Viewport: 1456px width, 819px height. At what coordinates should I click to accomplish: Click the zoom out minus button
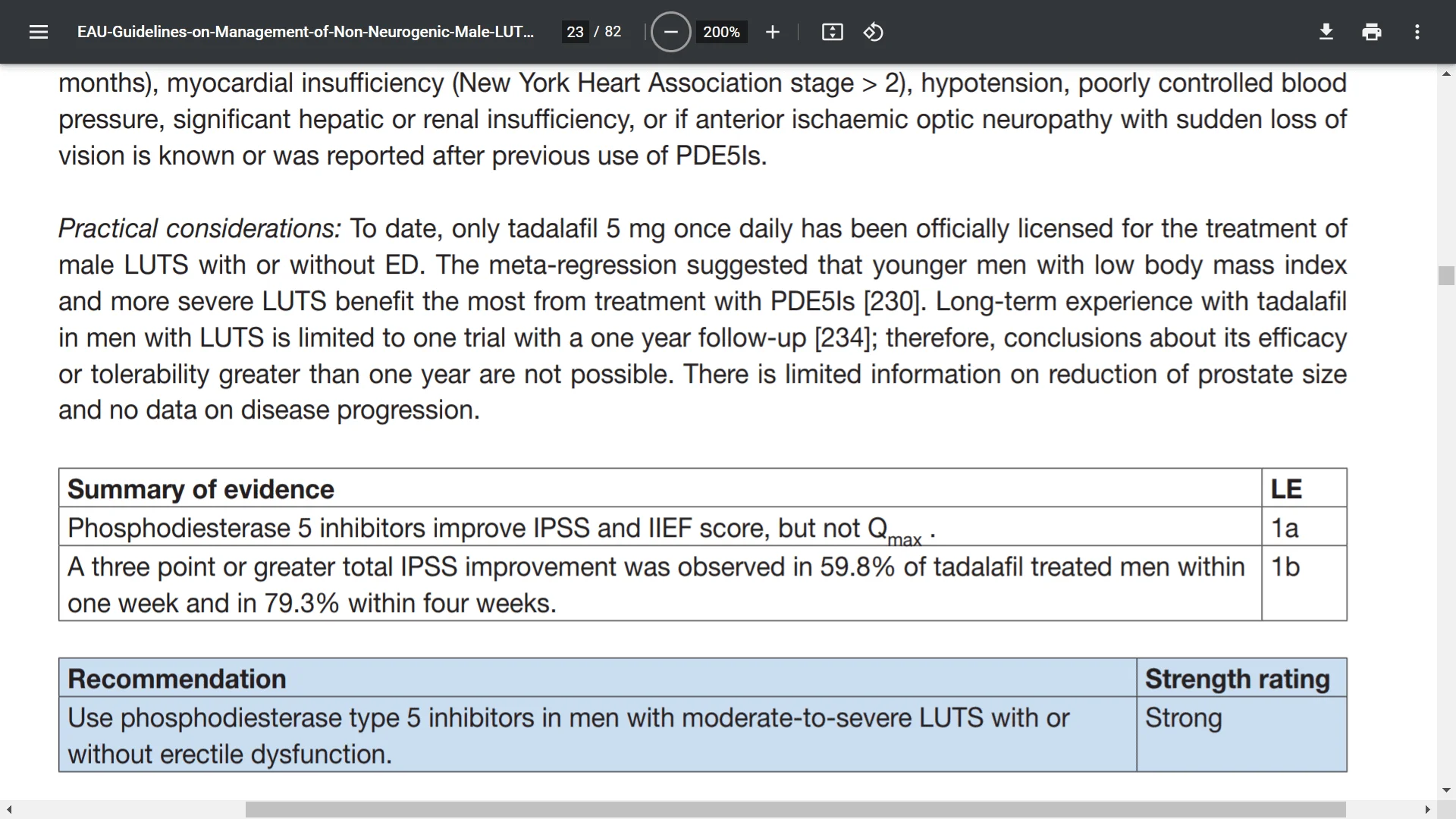pos(671,32)
